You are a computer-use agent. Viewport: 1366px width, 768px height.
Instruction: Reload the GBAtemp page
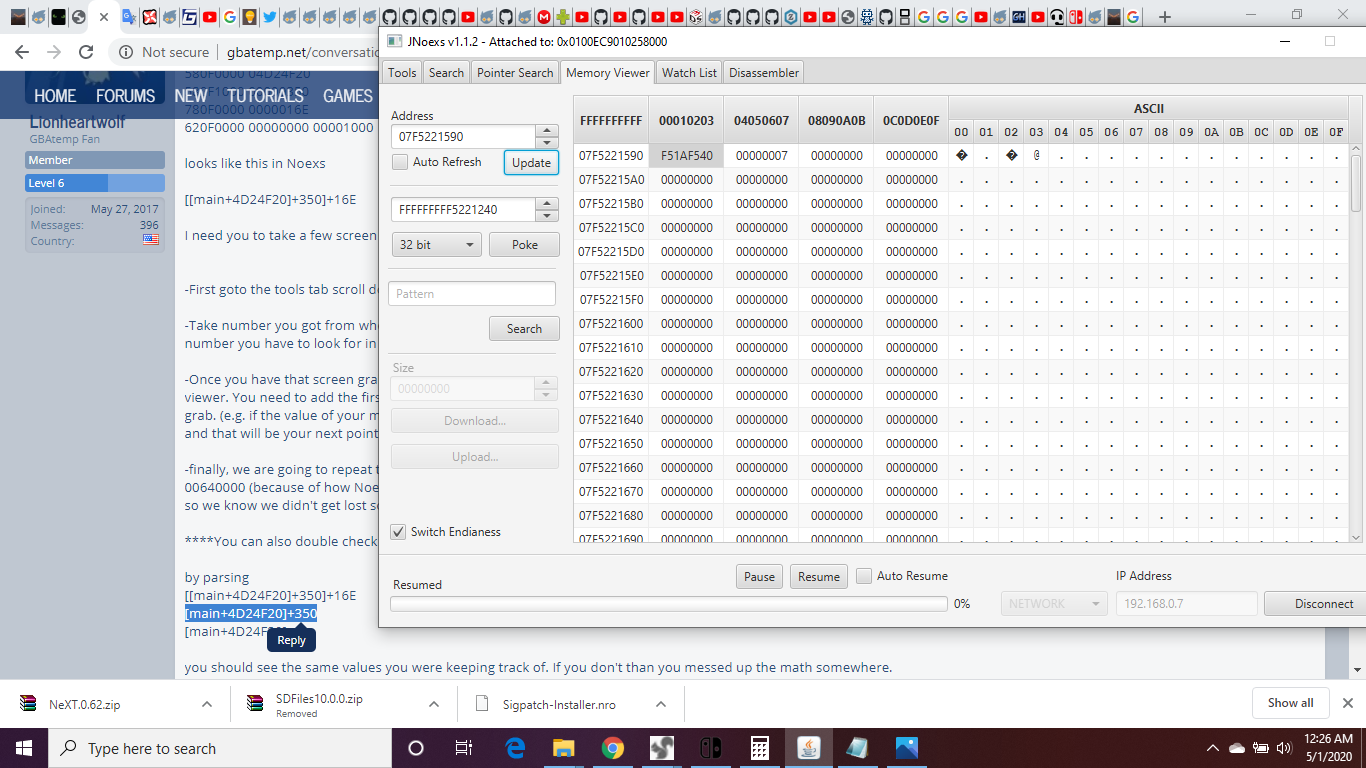click(x=86, y=52)
